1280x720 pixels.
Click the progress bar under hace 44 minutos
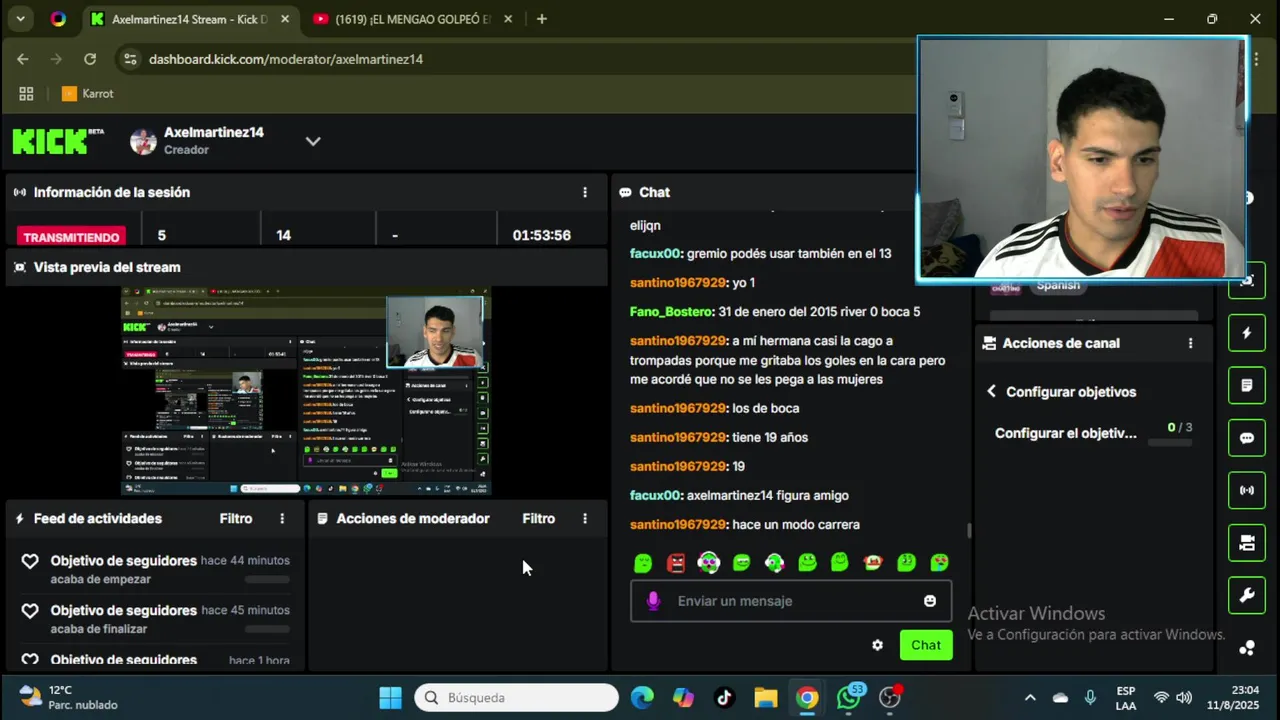[x=267, y=579]
